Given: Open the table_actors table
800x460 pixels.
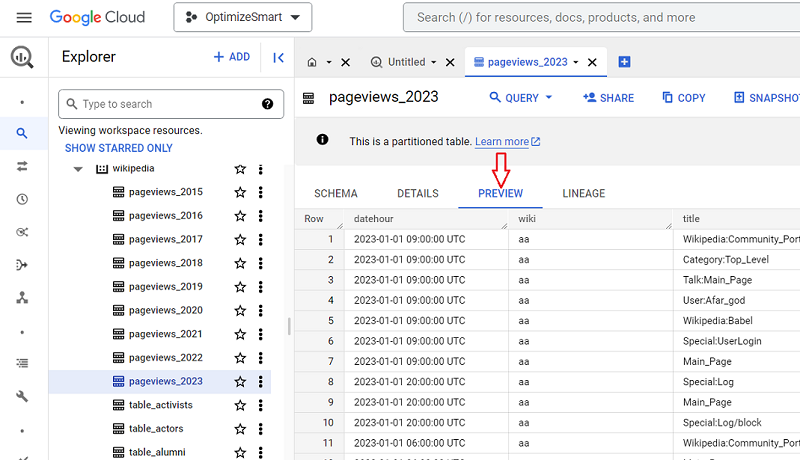Looking at the screenshot, I should point(156,429).
